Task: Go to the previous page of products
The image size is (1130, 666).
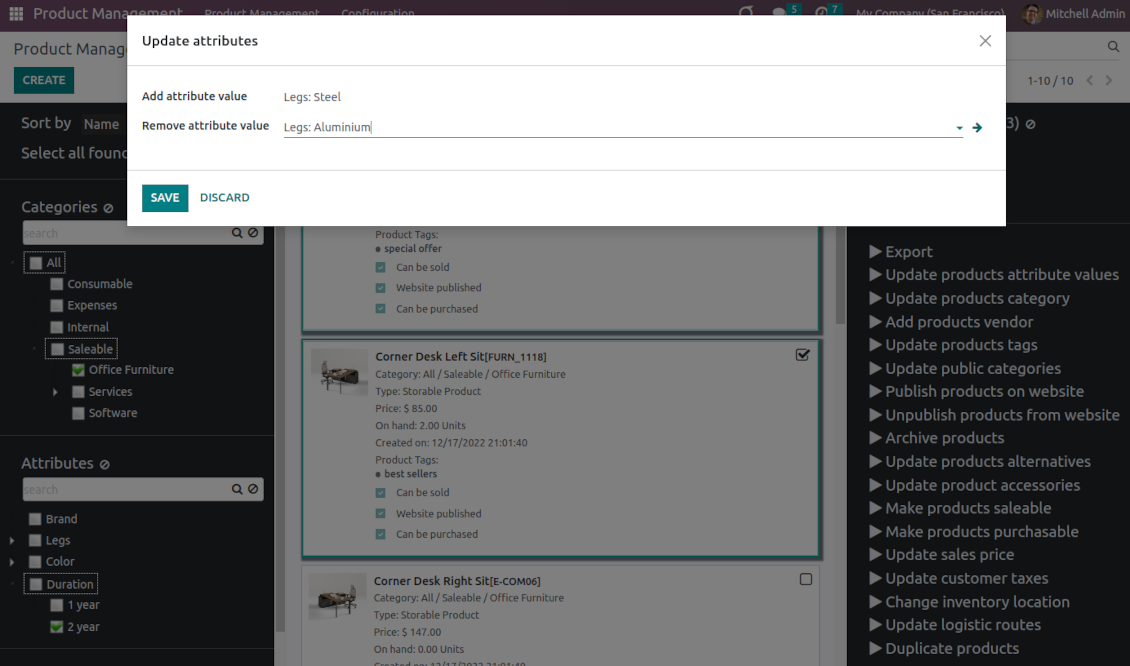Action: 1090,81
